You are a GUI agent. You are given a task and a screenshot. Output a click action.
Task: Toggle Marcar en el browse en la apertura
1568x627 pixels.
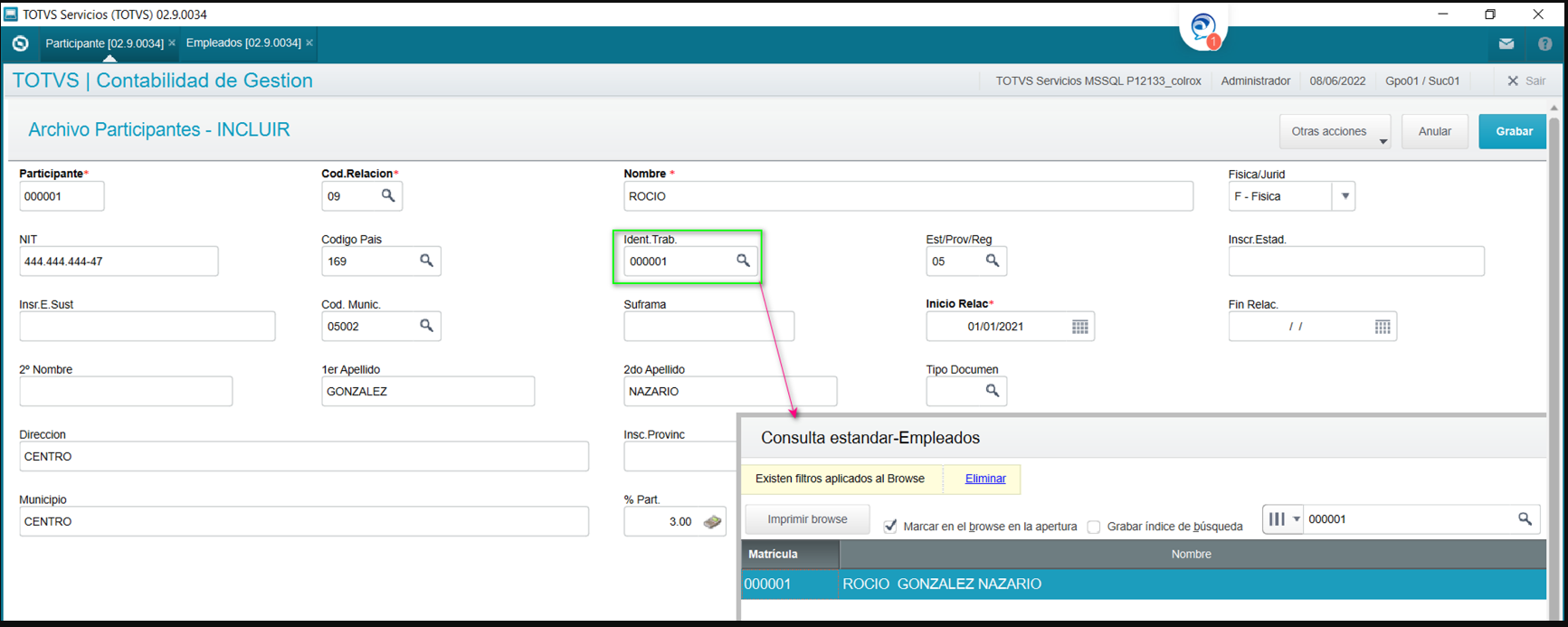(890, 527)
